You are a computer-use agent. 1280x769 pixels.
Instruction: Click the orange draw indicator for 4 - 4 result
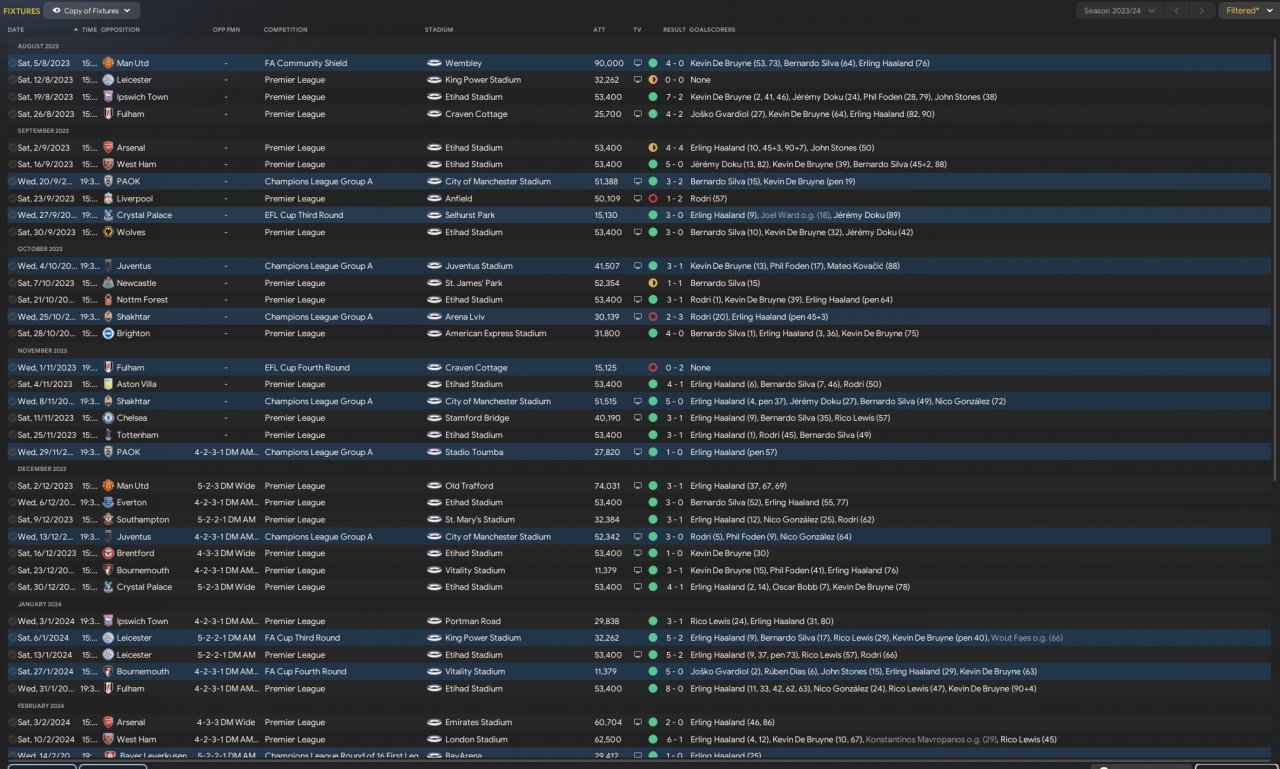653,148
